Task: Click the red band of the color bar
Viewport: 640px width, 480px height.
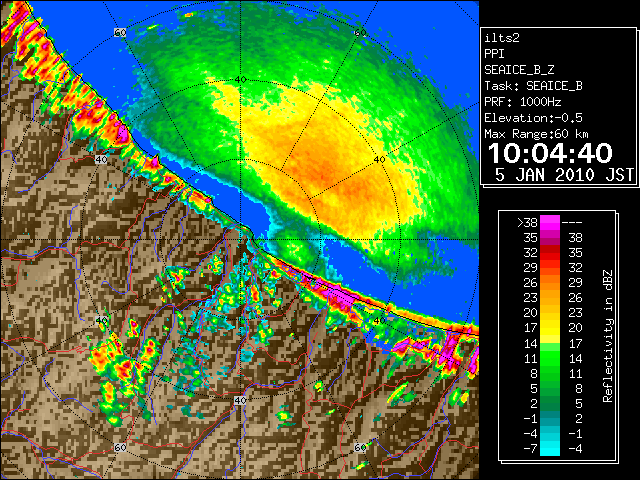Action: 550,252
